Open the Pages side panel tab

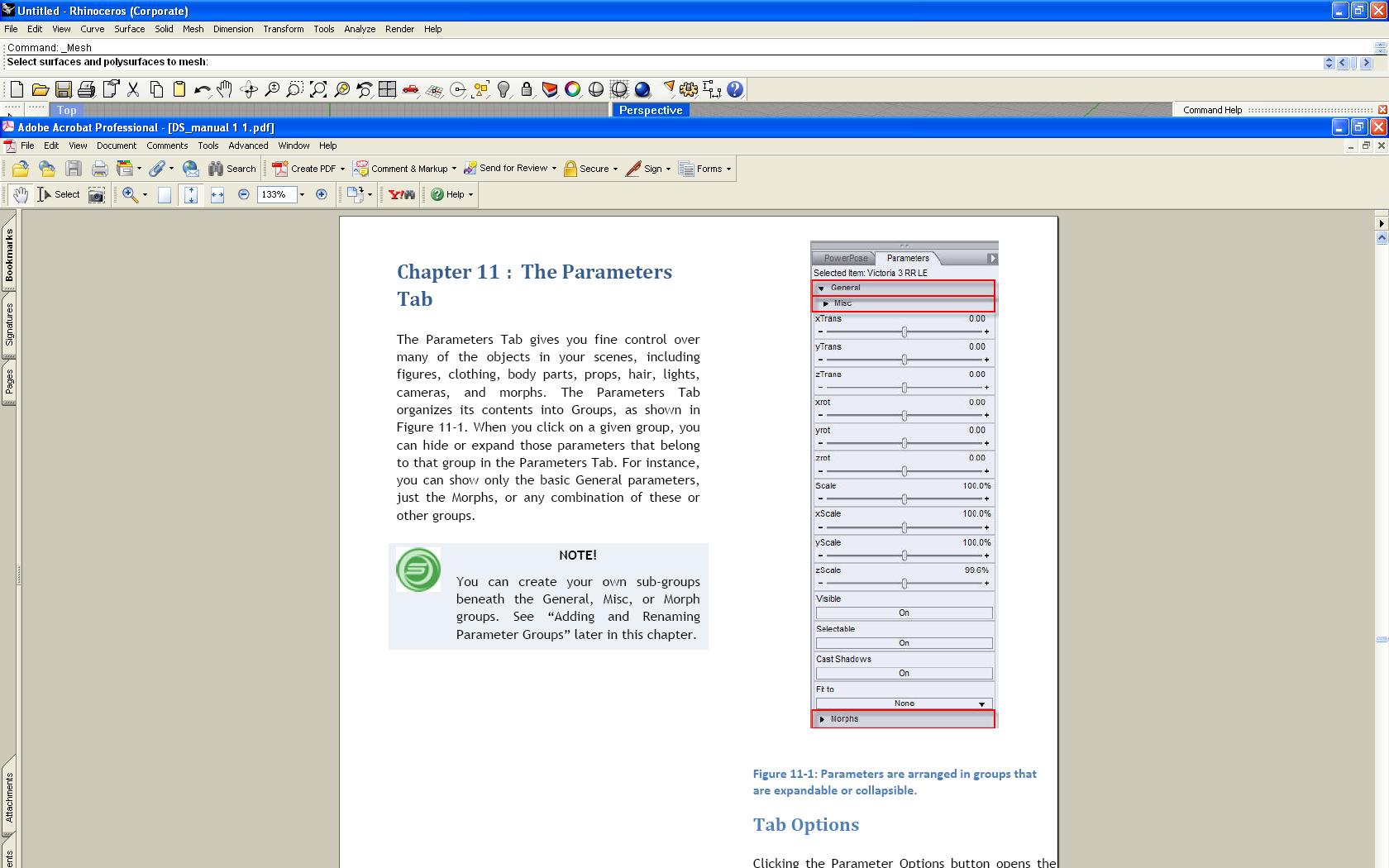point(9,382)
